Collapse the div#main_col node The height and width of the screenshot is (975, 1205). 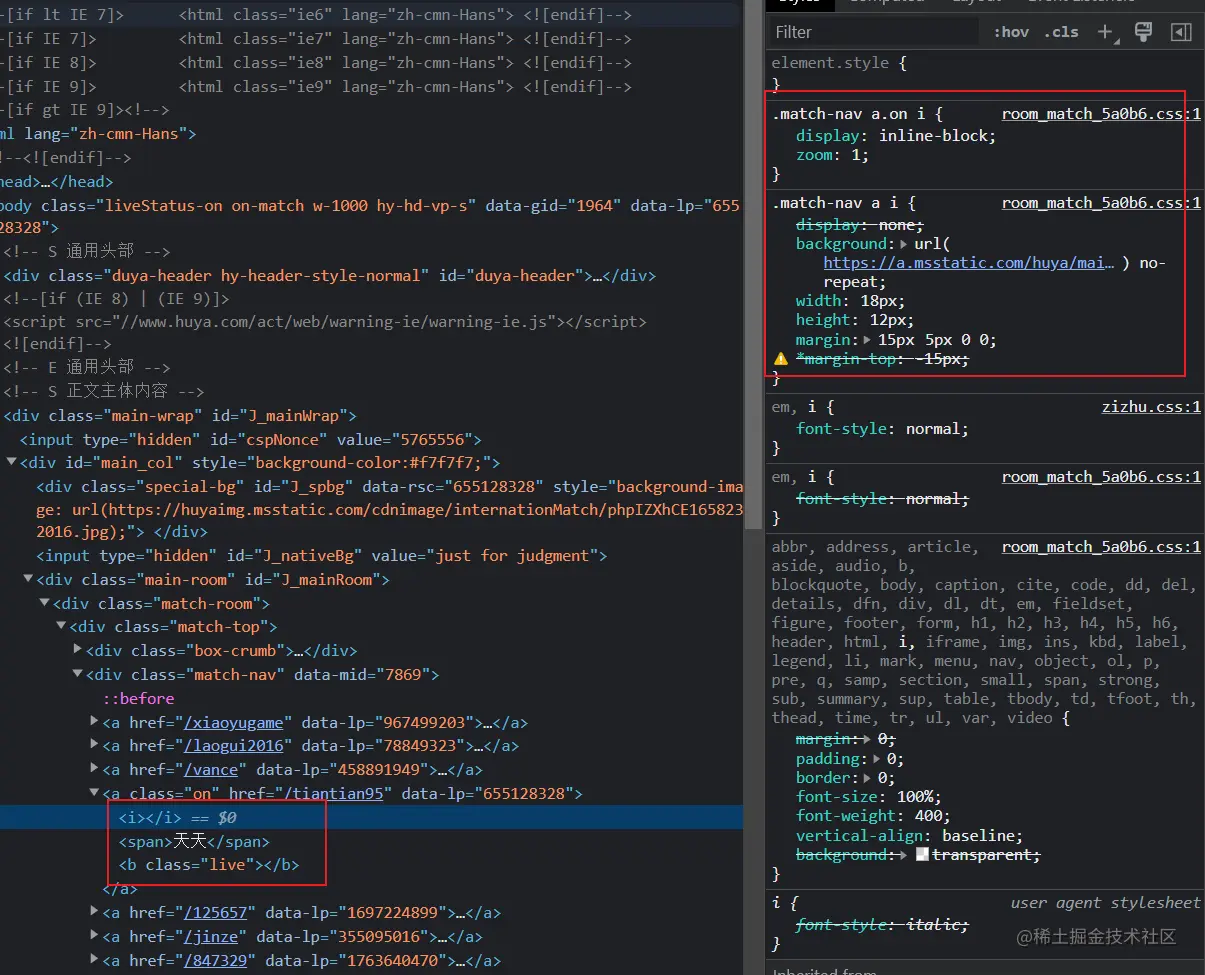(x=11, y=463)
